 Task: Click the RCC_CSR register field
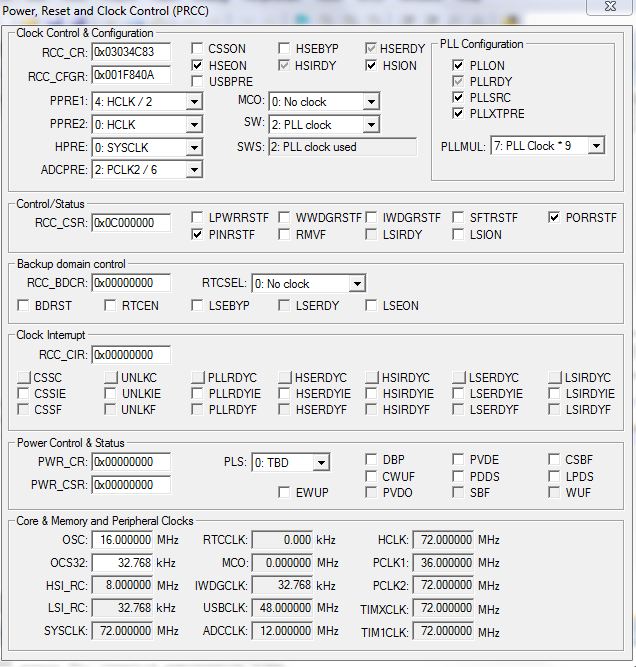131,223
